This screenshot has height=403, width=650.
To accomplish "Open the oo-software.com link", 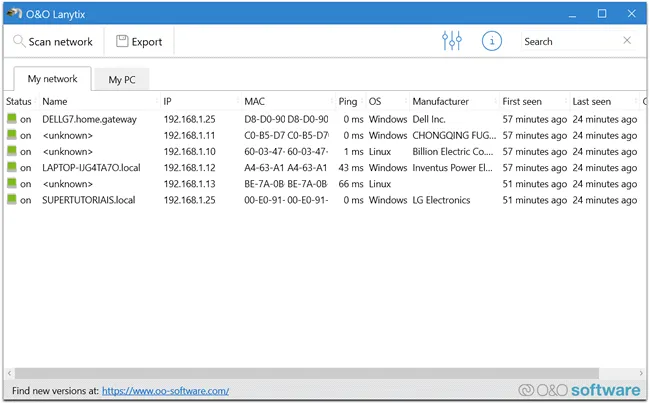I will coord(165,391).
